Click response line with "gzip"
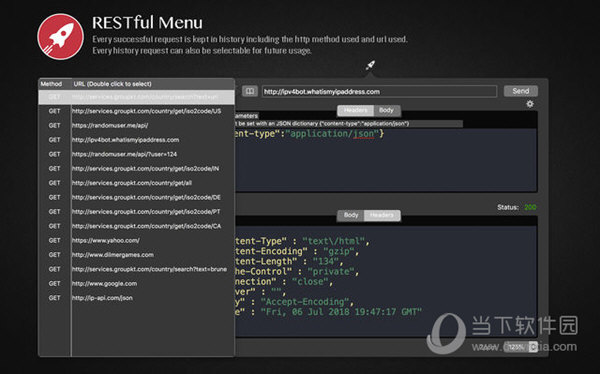600x374 pixels. [x=297, y=251]
